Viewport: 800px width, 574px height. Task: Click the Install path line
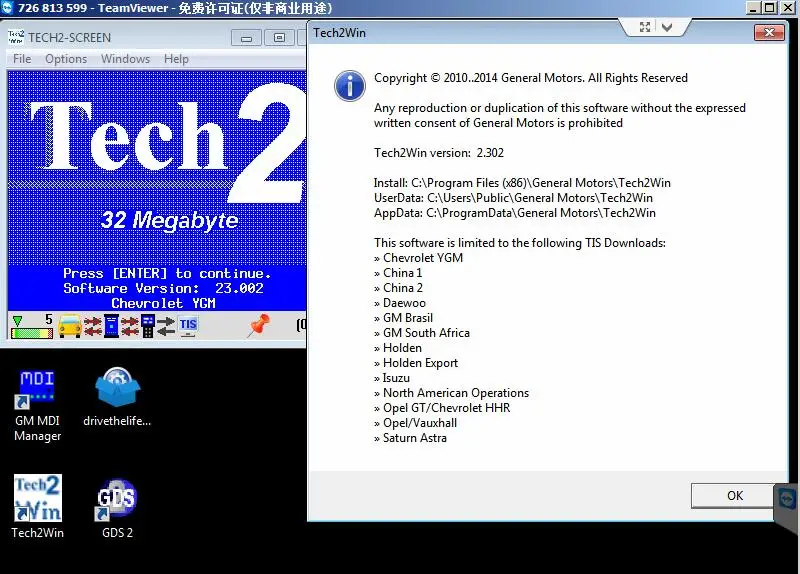click(522, 183)
